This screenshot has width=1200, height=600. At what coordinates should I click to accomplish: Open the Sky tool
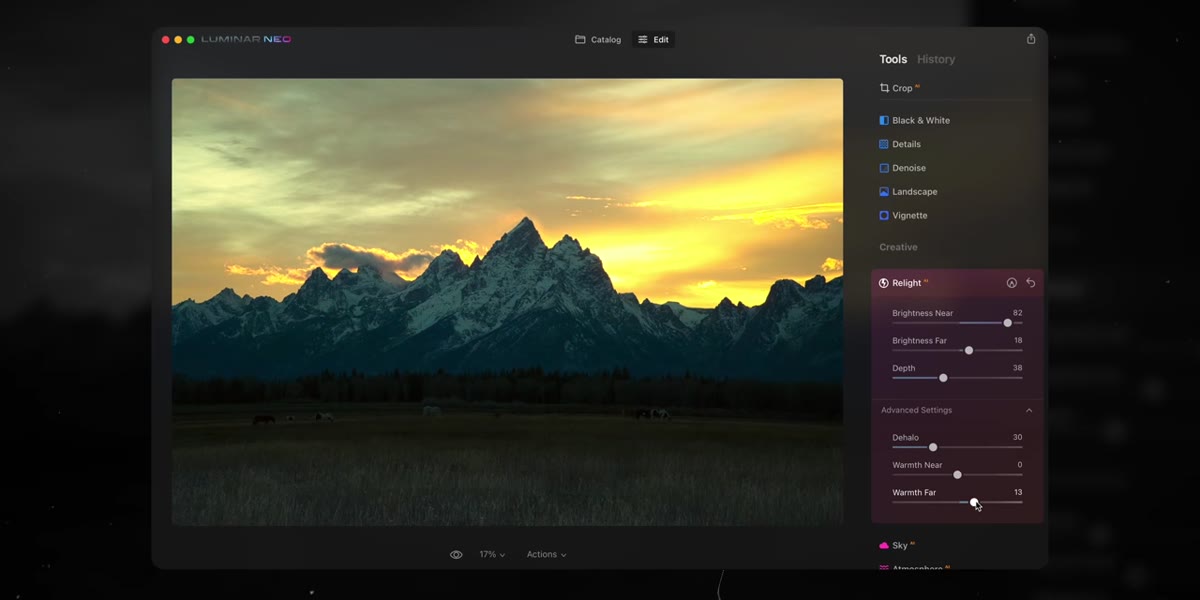tap(897, 545)
